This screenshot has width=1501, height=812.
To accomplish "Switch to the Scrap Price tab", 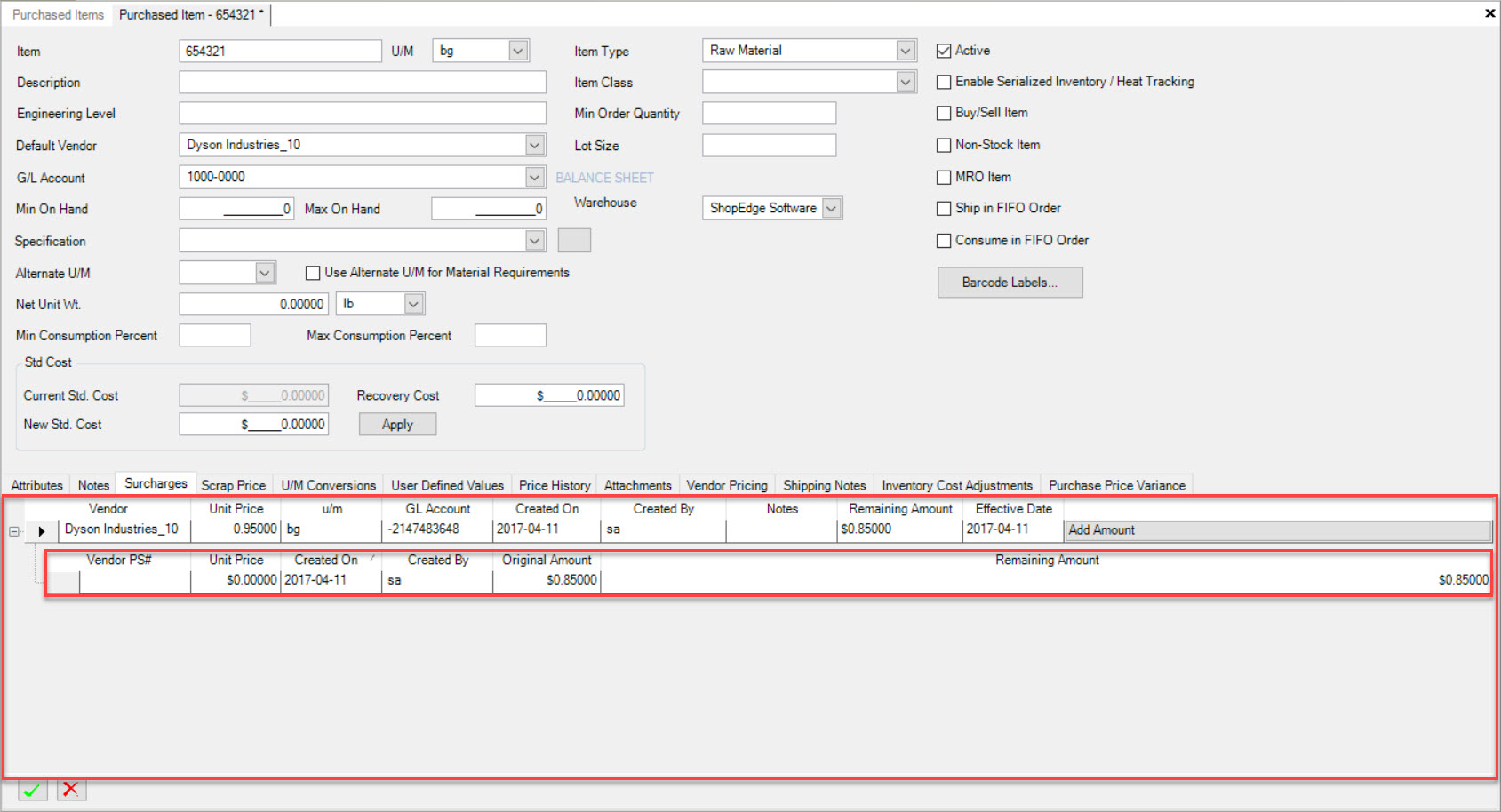I will pyautogui.click(x=234, y=485).
